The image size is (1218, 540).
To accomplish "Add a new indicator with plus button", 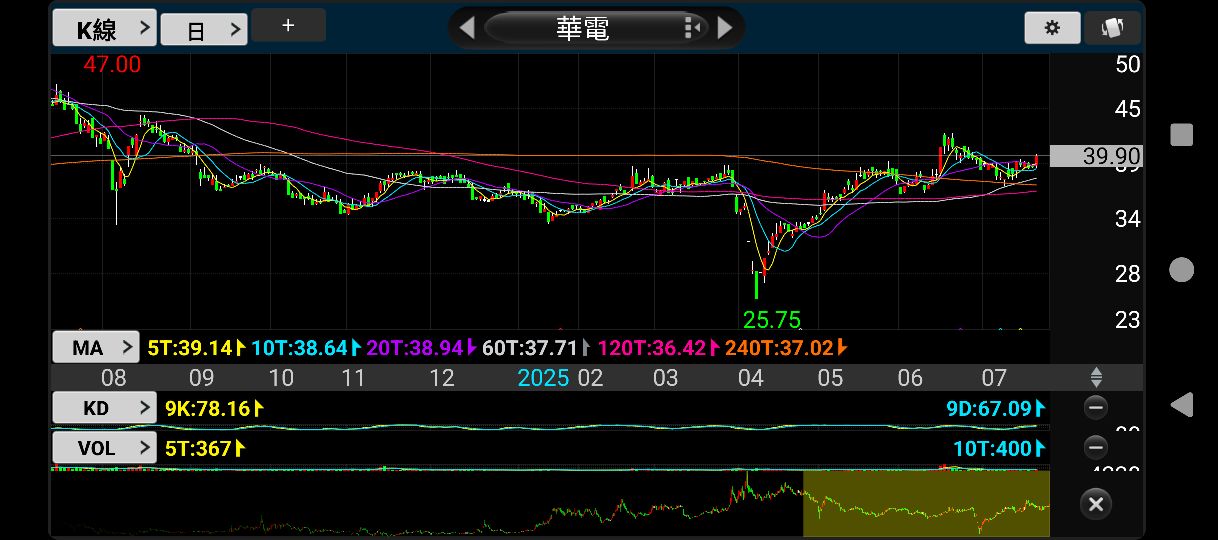I will click(288, 26).
